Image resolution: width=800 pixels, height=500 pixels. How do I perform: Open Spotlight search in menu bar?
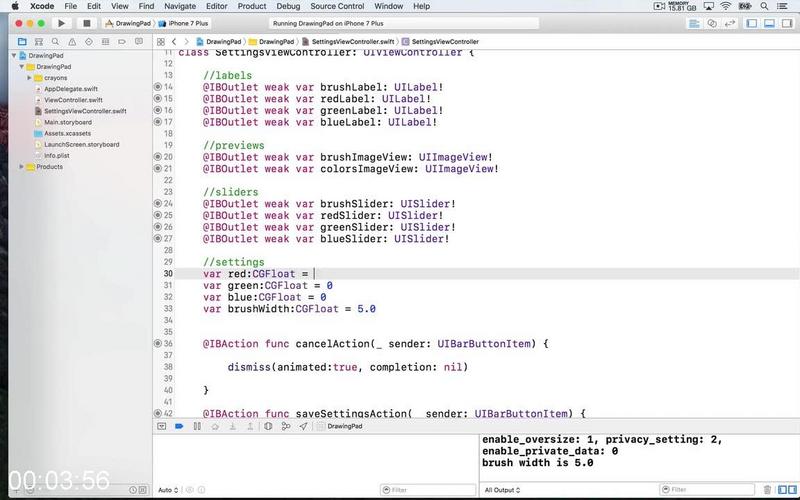point(764,6)
